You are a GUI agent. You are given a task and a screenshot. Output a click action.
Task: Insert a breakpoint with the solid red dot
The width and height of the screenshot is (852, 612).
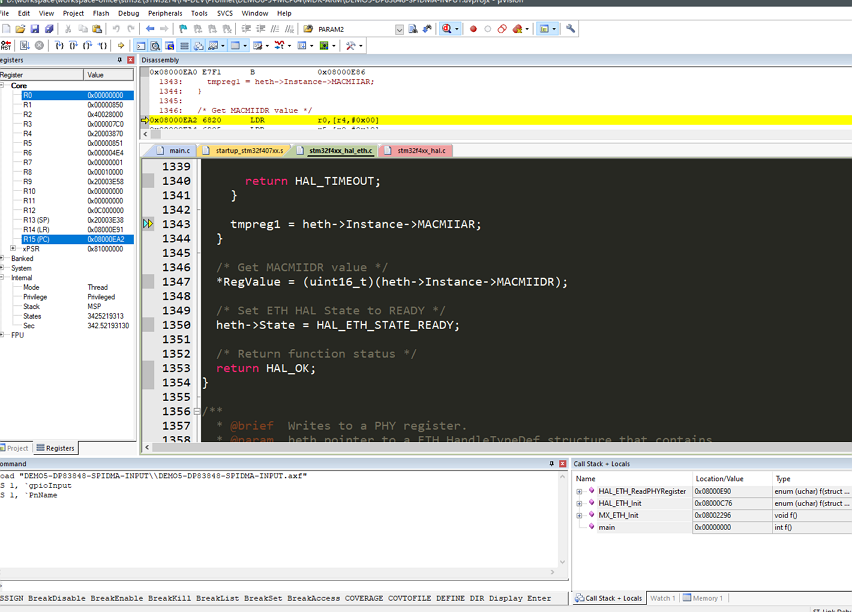473,29
